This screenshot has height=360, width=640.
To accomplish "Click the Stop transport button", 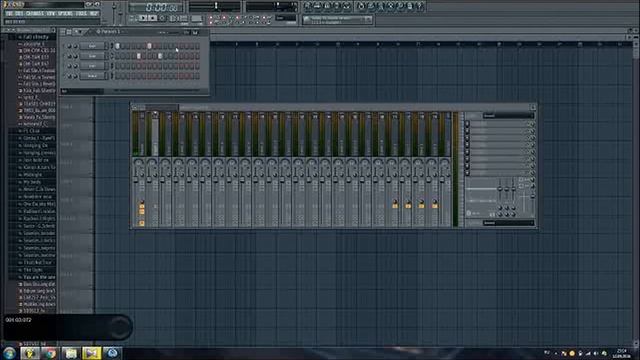I will tap(152, 18).
